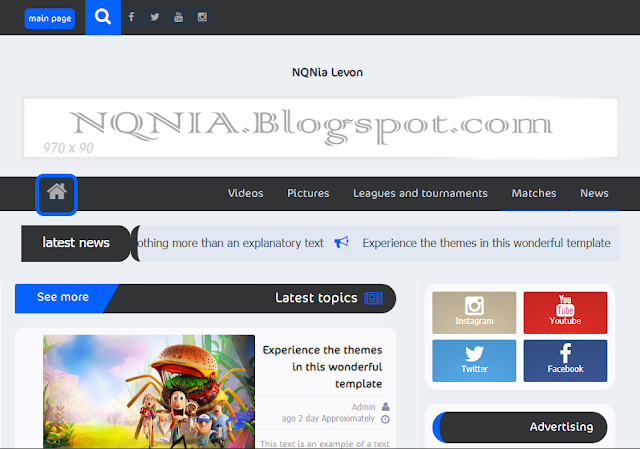
Task: Open the Videos menu item
Action: click(x=246, y=193)
